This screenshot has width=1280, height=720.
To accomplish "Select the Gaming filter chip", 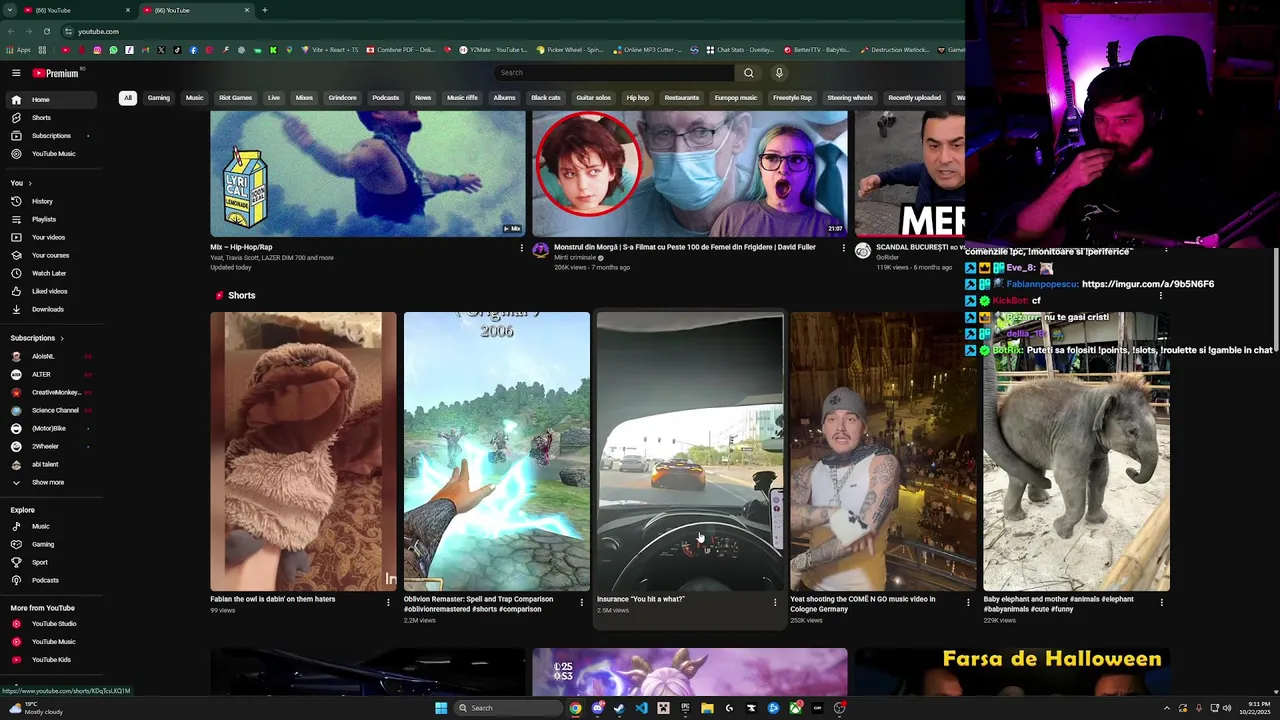I will coord(159,98).
